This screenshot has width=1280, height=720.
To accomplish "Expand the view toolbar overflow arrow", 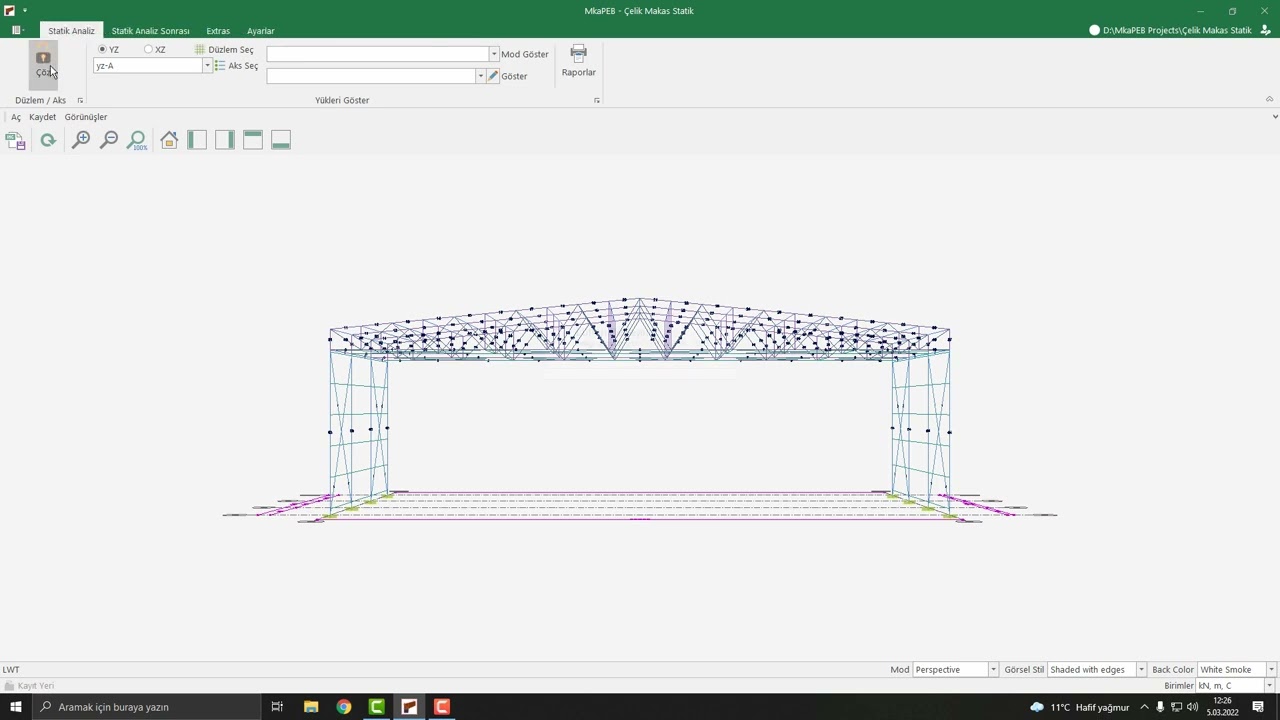I will pos(1274,117).
